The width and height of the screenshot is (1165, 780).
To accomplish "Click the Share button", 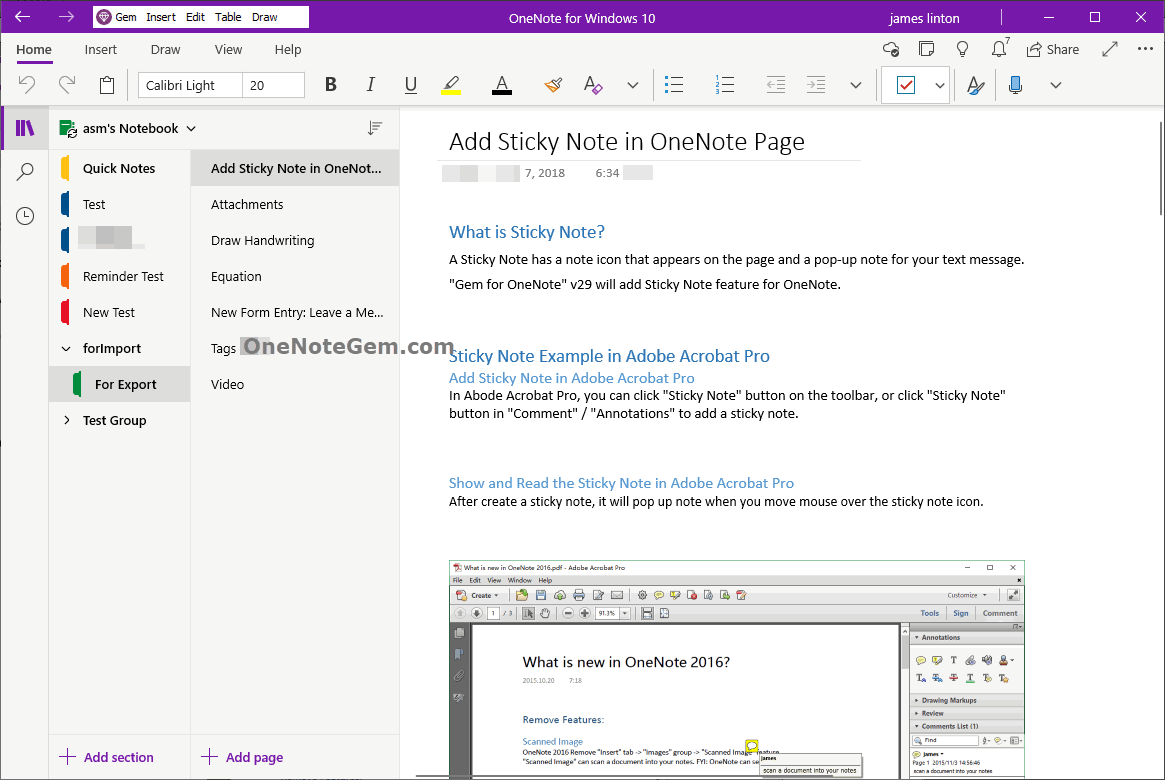I will pyautogui.click(x=1053, y=50).
